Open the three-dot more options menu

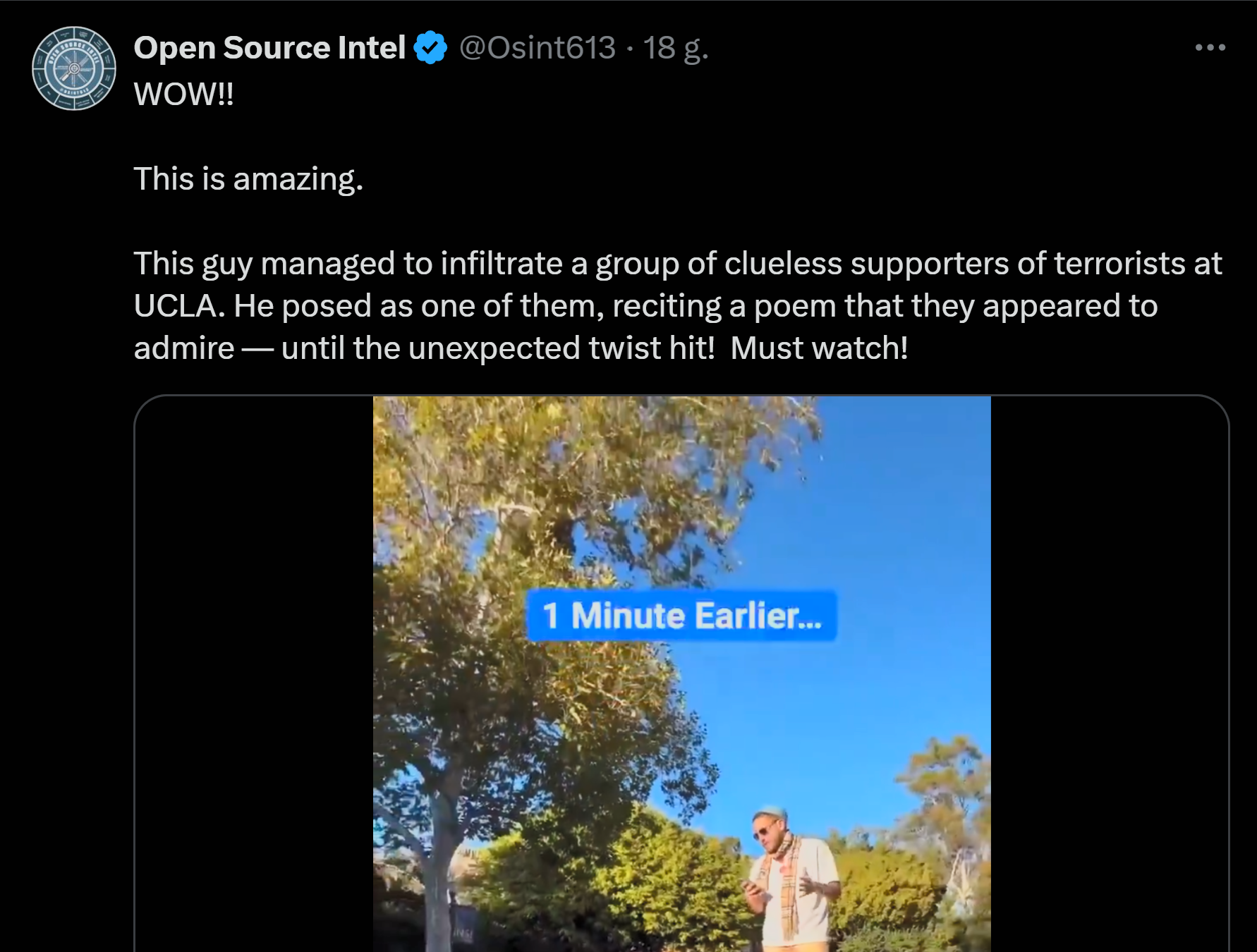tap(1210, 48)
